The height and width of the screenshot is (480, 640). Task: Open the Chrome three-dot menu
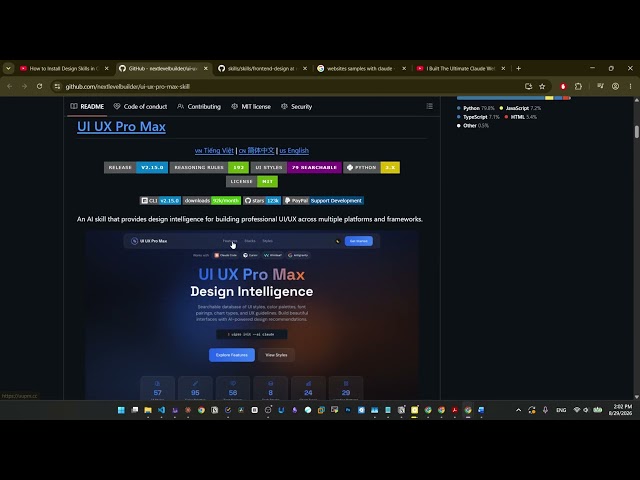[x=631, y=87]
